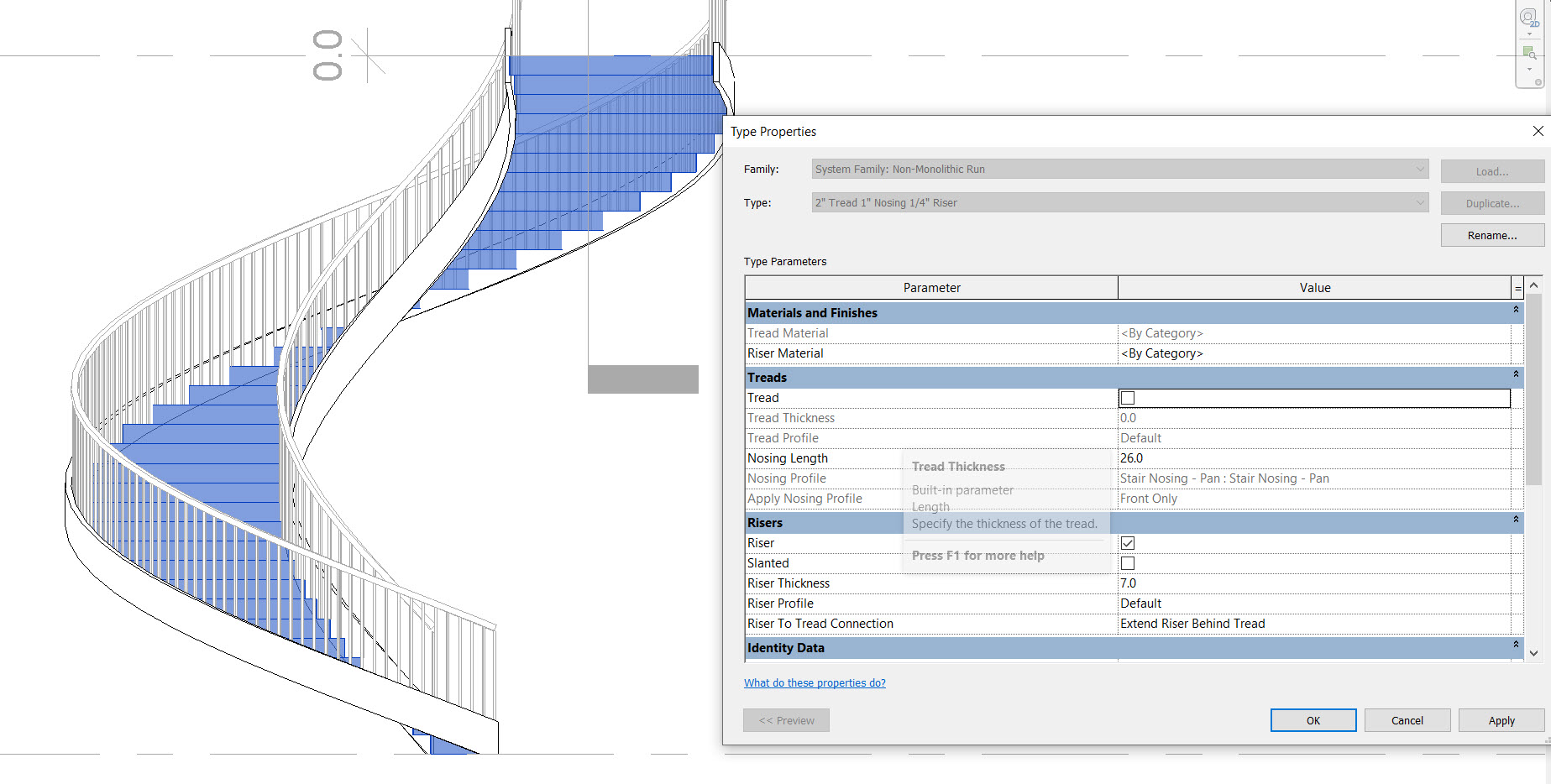The image size is (1551, 784).
Task: Open the Type dropdown
Action: pyautogui.click(x=1419, y=202)
